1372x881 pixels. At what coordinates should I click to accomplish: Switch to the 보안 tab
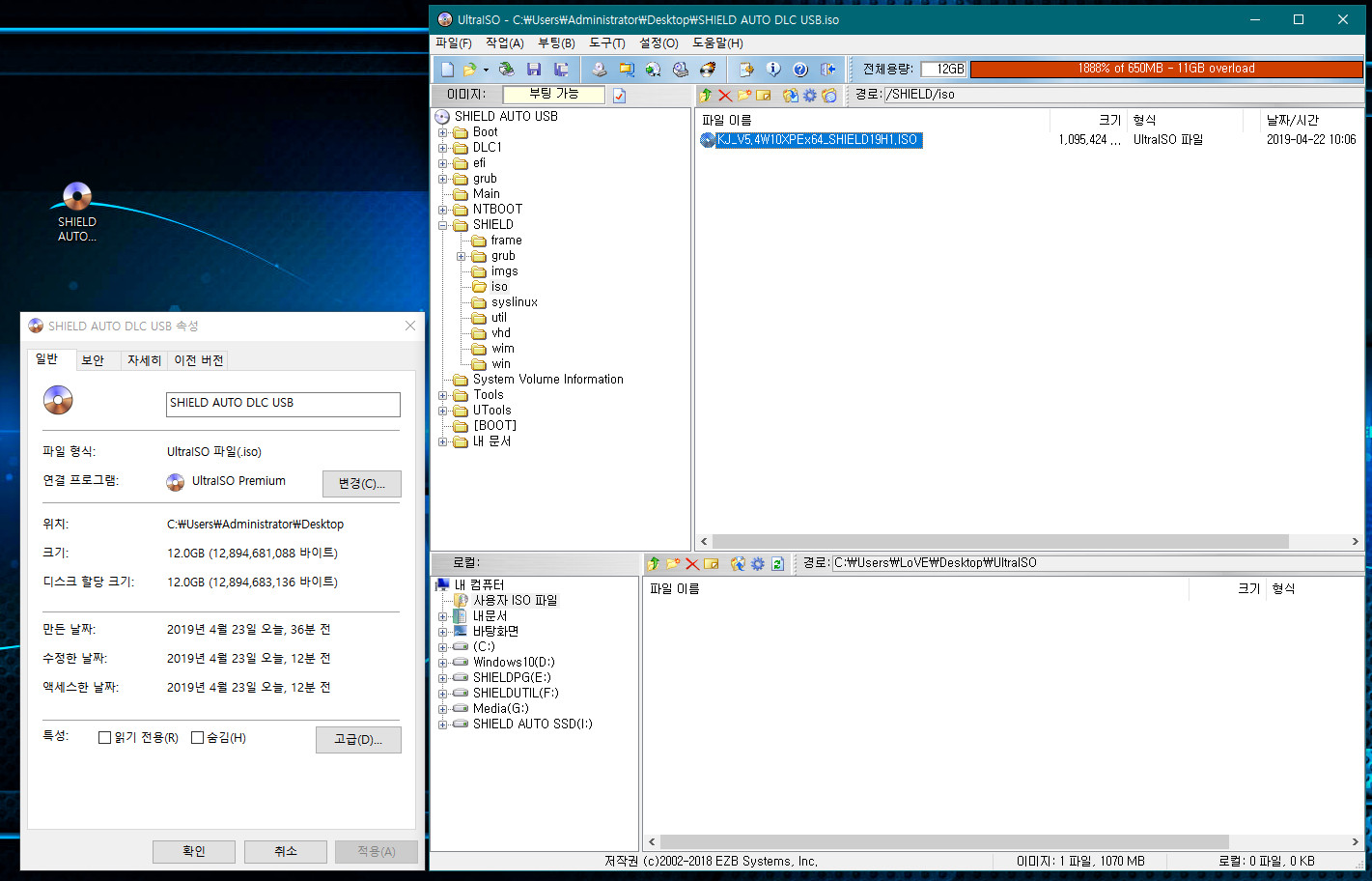tap(93, 360)
